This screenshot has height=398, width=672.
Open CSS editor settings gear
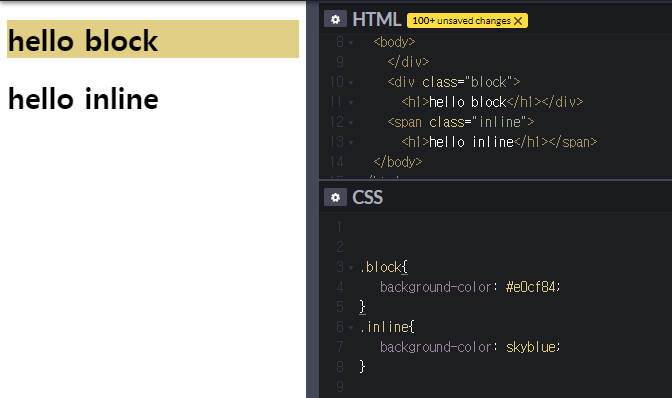point(335,198)
